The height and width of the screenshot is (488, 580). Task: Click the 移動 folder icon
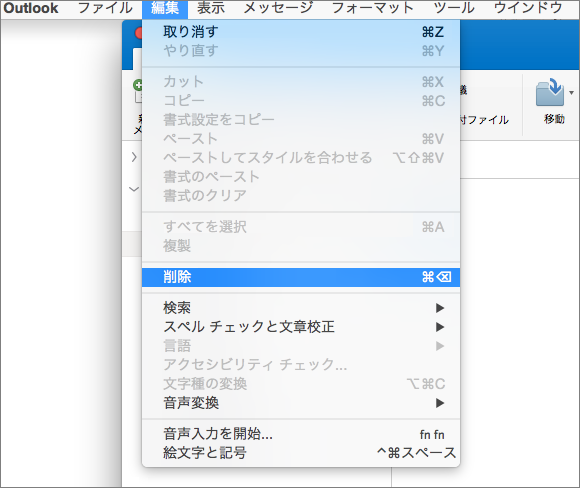(550, 92)
